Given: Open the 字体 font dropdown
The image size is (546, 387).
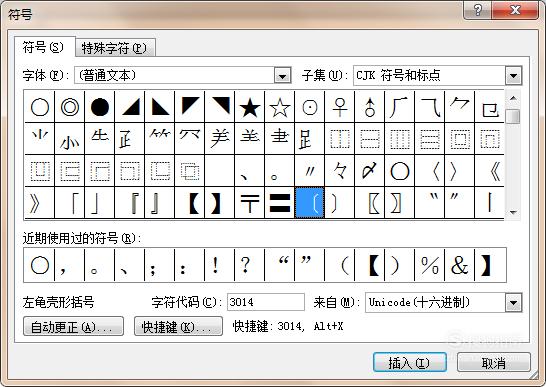Looking at the screenshot, I should (282, 75).
